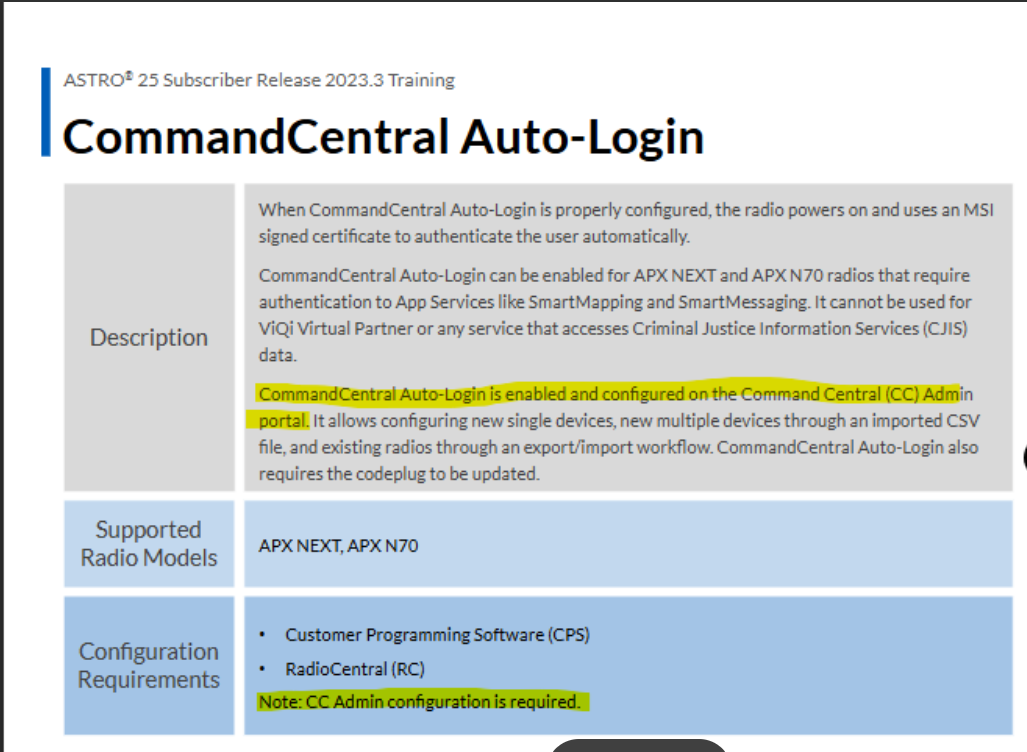Image resolution: width=1027 pixels, height=752 pixels.
Task: Click the "Customer Programming Software (CPS)" bullet
Action: pyautogui.click(x=437, y=635)
